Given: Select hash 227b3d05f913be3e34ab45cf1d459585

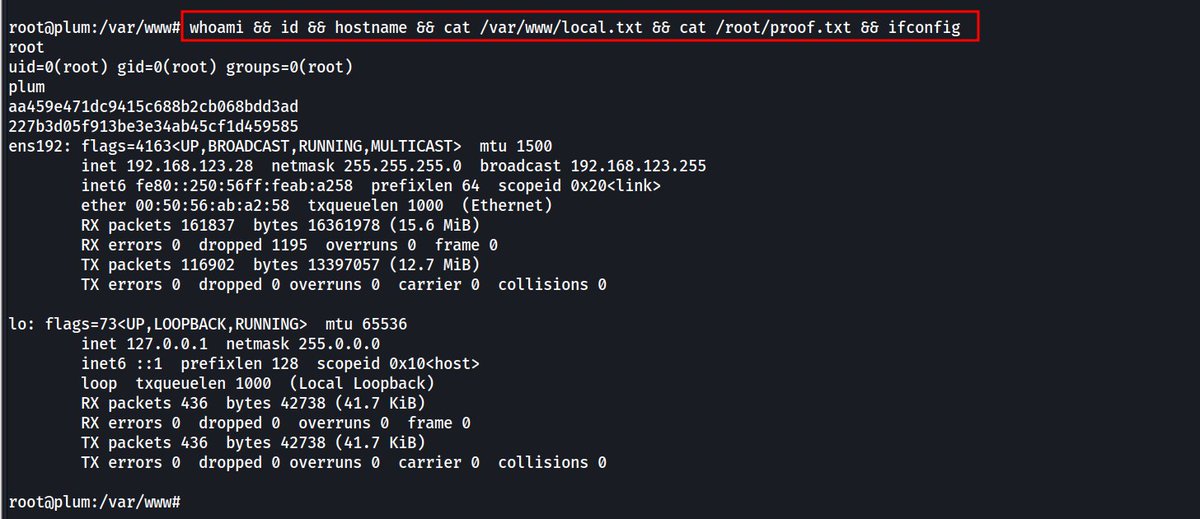Looking at the screenshot, I should [153, 126].
